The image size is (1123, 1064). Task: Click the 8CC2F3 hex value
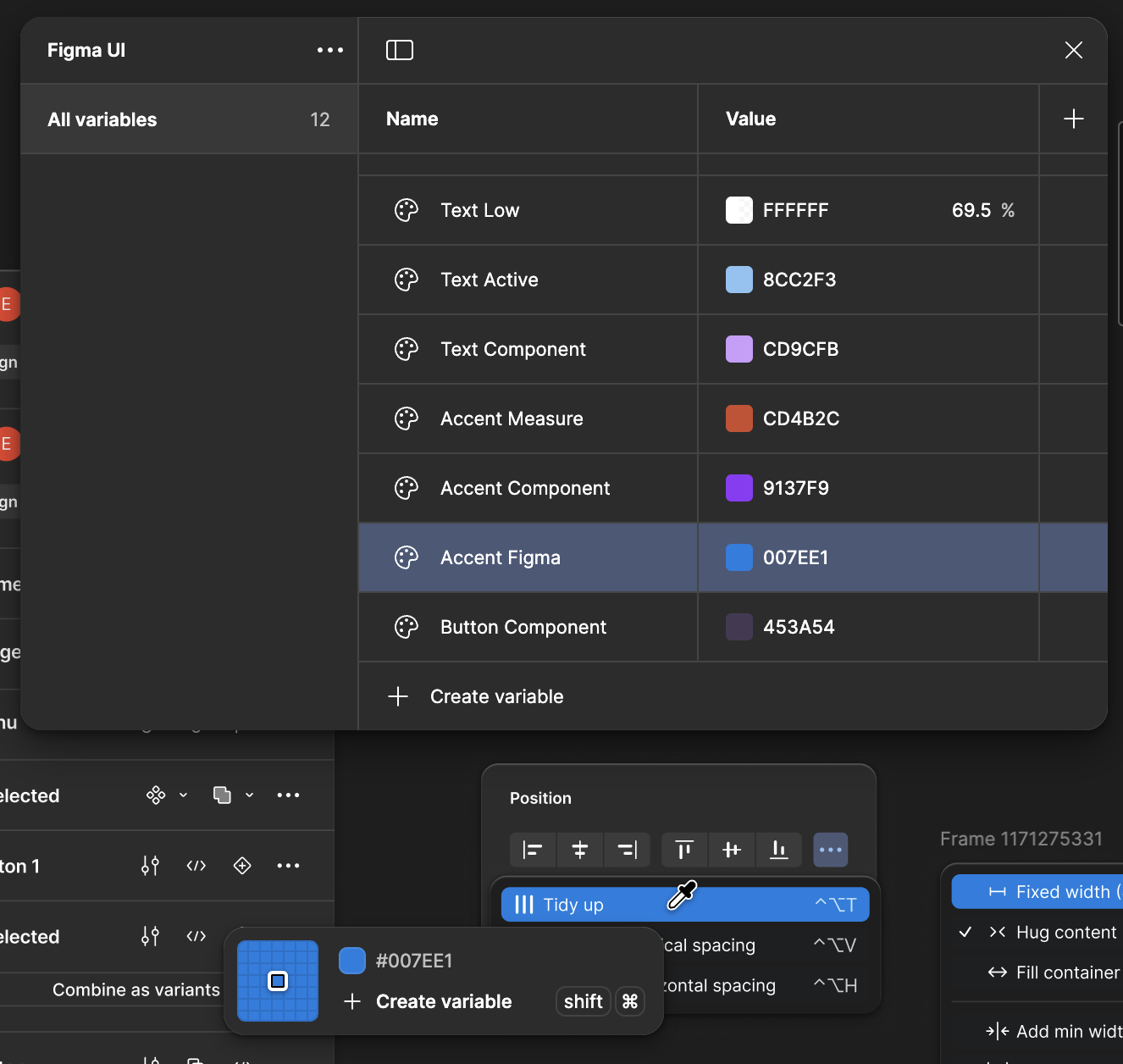pyautogui.click(x=799, y=280)
